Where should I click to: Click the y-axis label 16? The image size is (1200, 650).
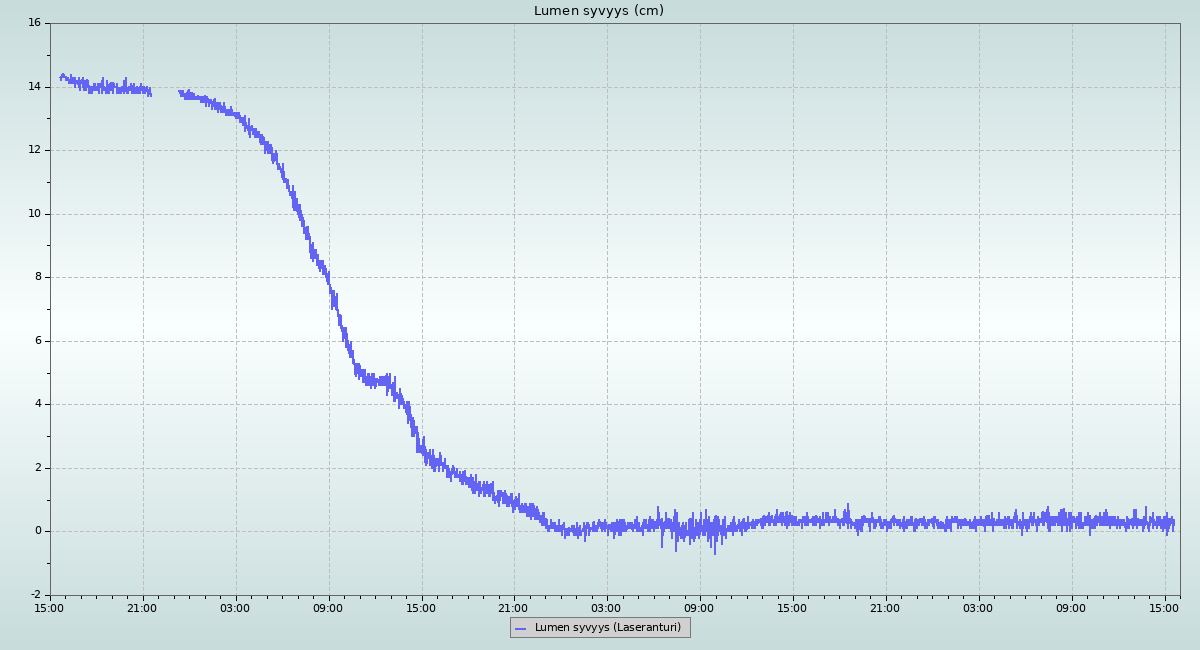click(x=34, y=23)
